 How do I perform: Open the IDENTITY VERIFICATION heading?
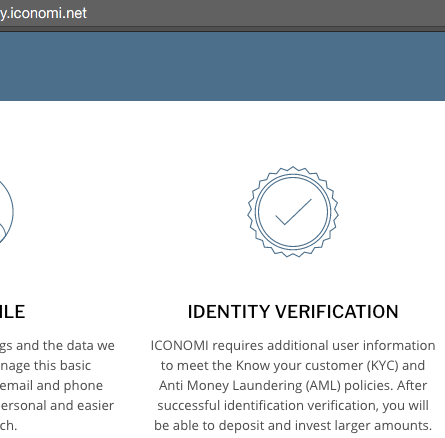tap(293, 312)
